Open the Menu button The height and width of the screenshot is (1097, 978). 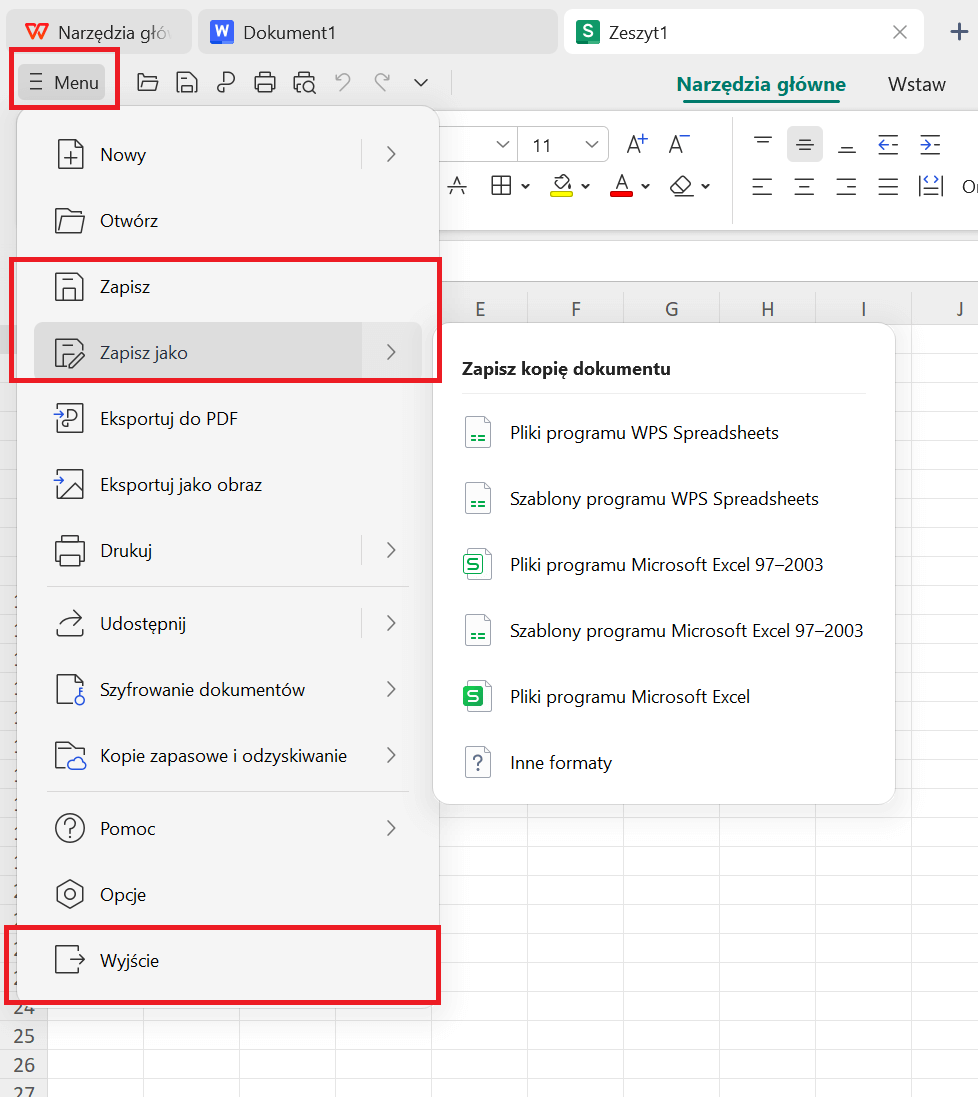pos(62,83)
